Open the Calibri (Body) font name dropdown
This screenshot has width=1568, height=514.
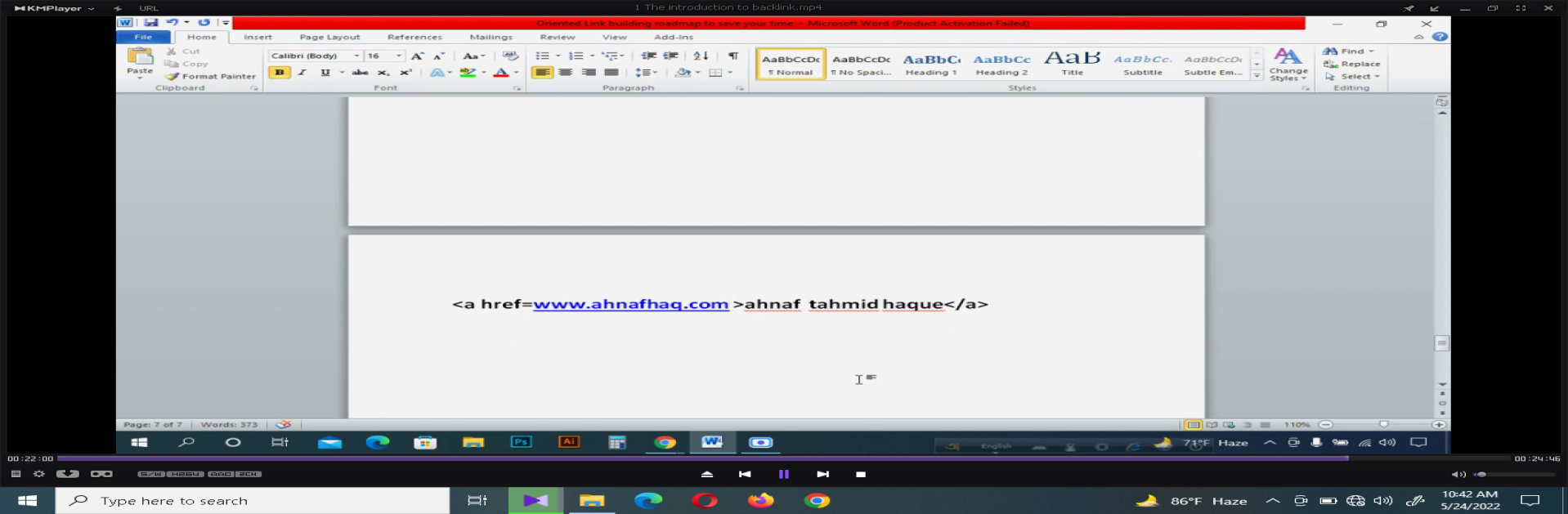[356, 56]
